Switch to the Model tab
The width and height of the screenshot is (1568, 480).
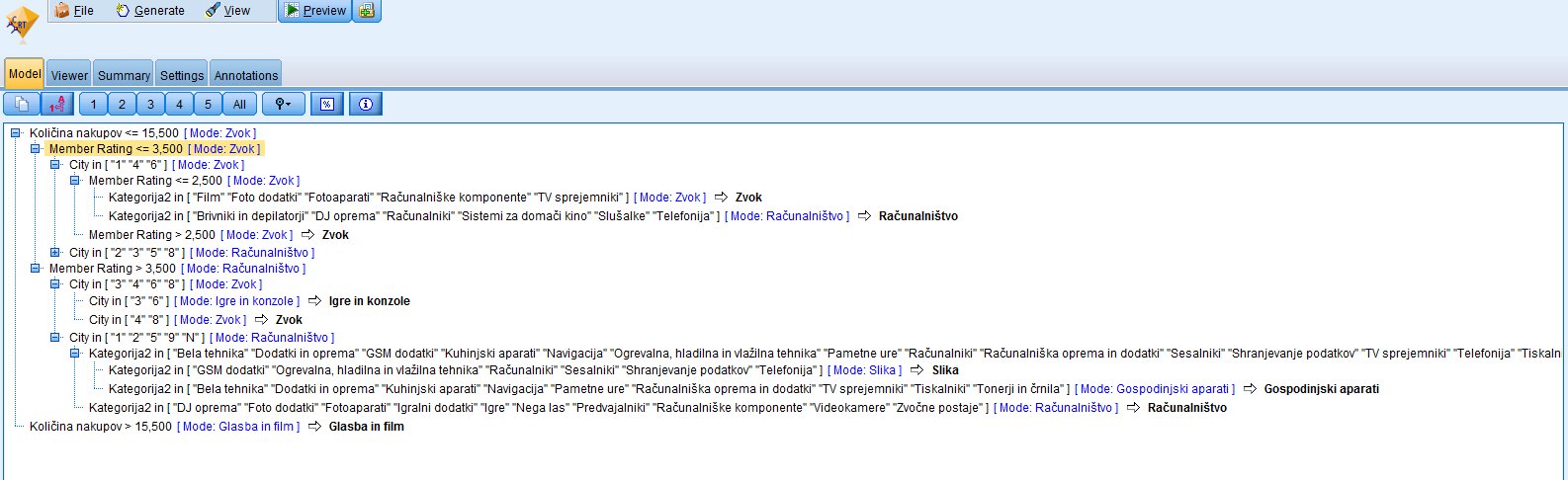point(25,74)
